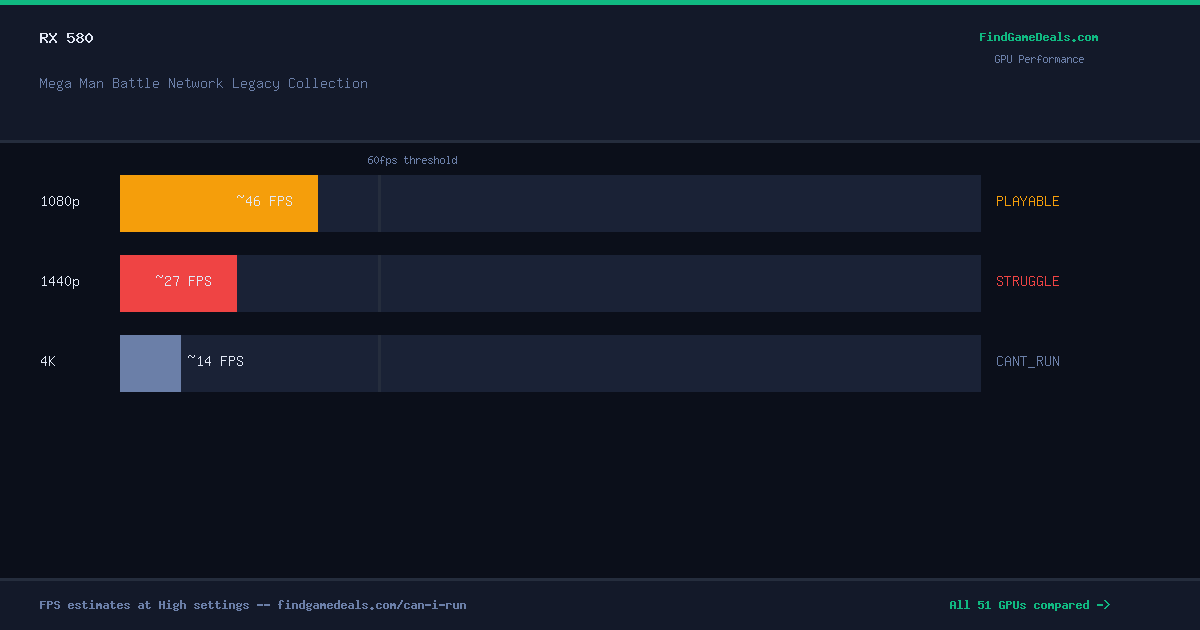1200x630 pixels.
Task: Click the ~27 FPS value
Action: pos(183,281)
